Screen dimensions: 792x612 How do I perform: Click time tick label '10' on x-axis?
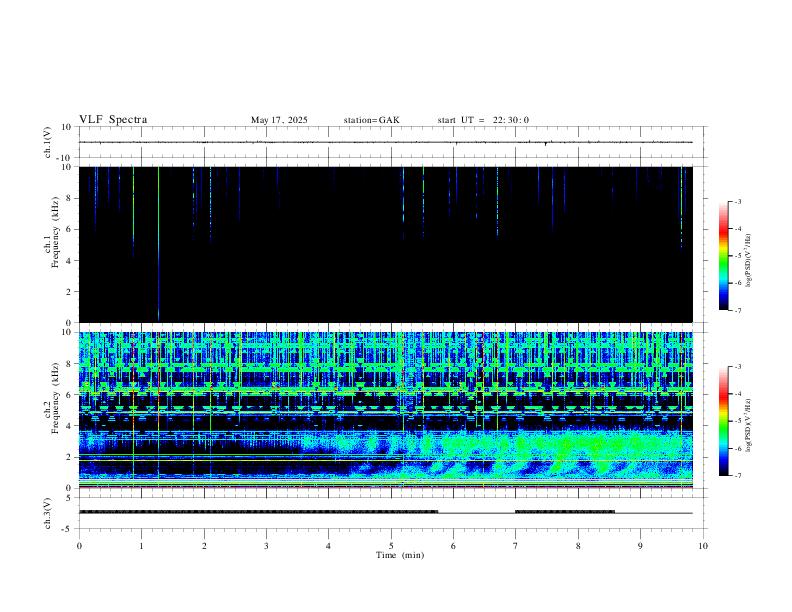tap(703, 546)
